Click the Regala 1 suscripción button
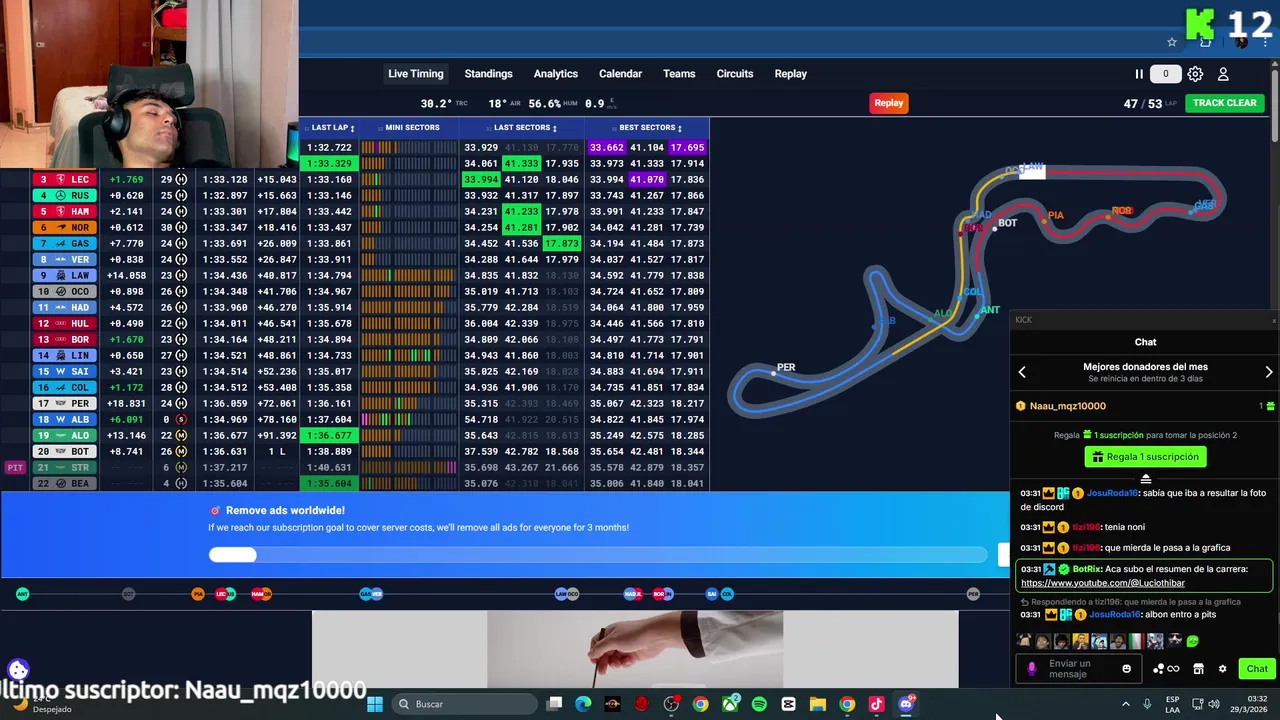 click(x=1145, y=457)
